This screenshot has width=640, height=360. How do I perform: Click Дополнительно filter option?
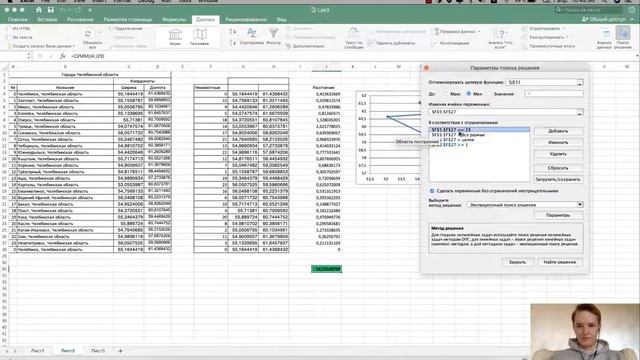tap(305, 46)
